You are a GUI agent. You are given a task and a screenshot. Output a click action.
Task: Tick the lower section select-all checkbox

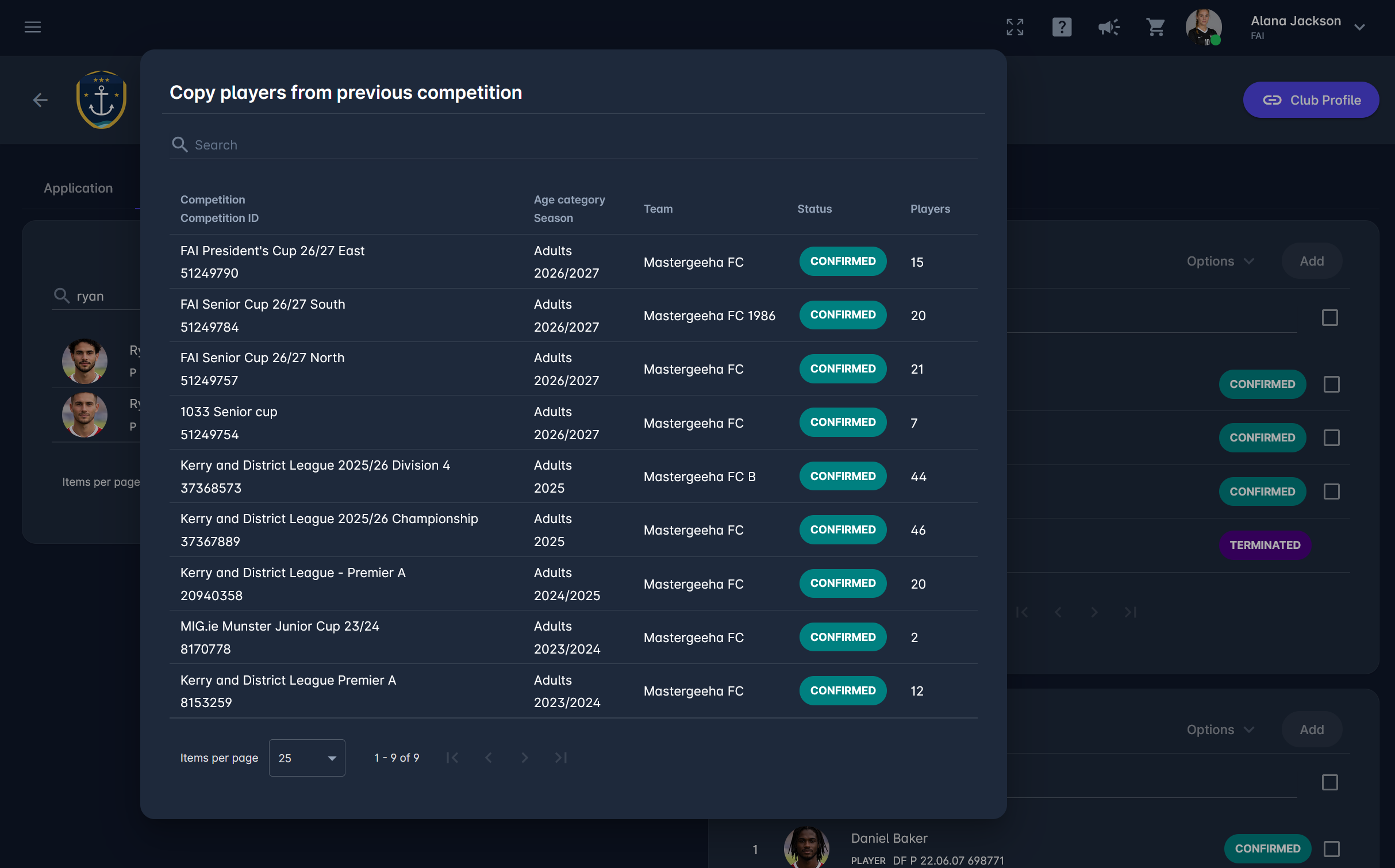pos(1329,782)
